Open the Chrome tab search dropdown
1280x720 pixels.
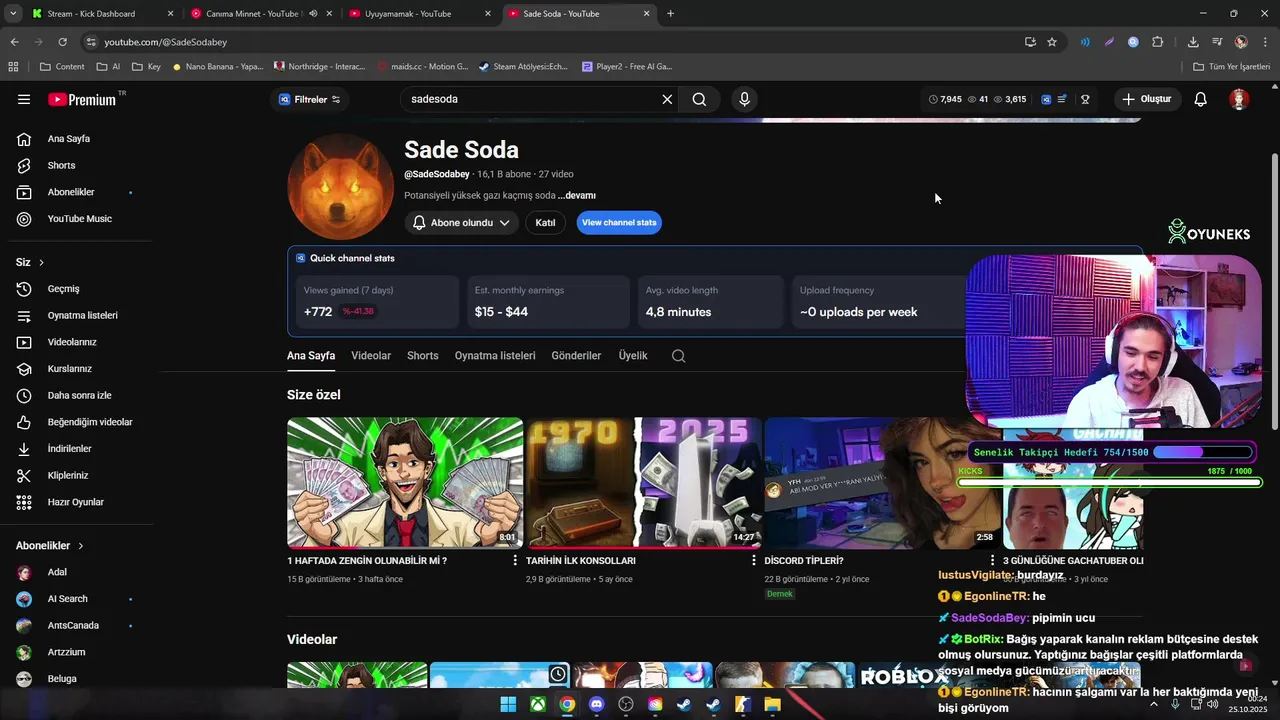[x=13, y=14]
